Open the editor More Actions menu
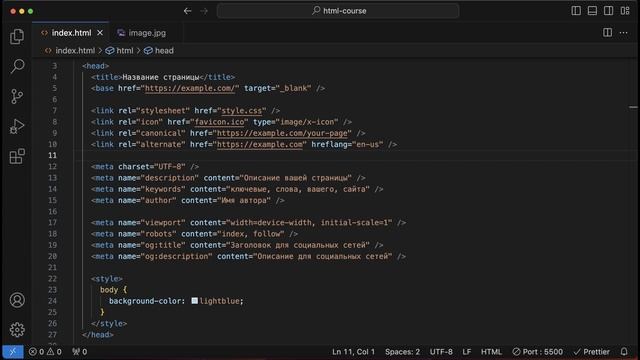 (624, 33)
